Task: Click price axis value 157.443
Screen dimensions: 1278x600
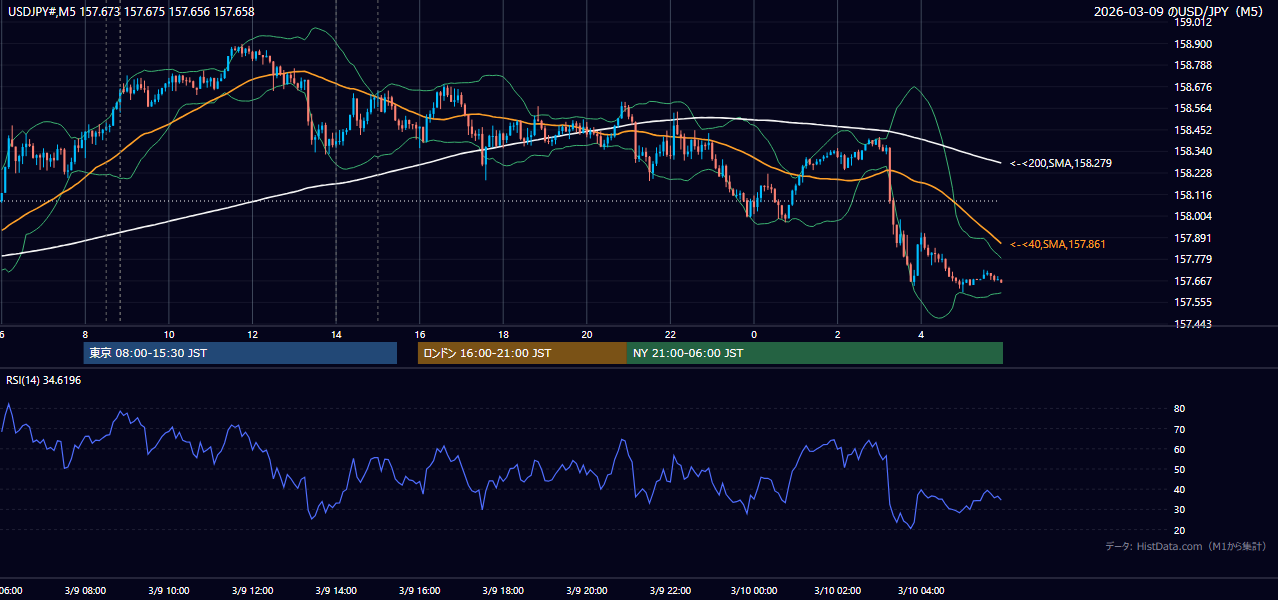Action: 1193,324
